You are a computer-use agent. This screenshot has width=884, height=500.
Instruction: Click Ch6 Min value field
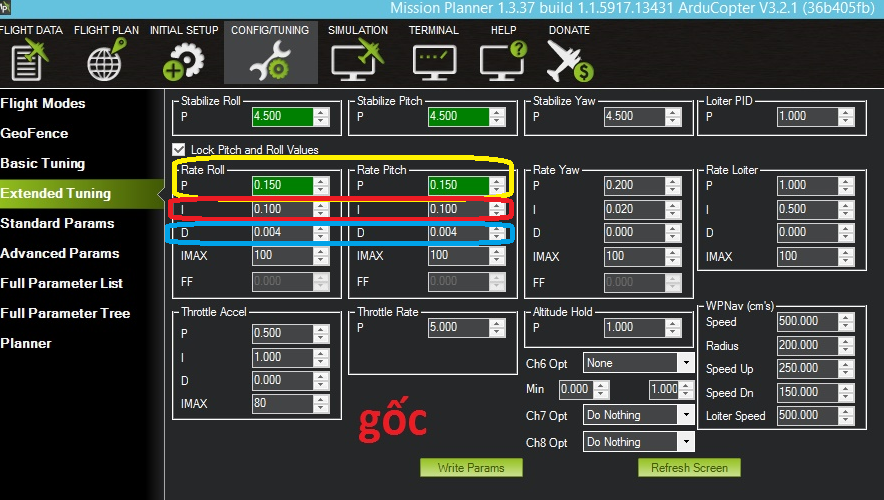[x=576, y=389]
